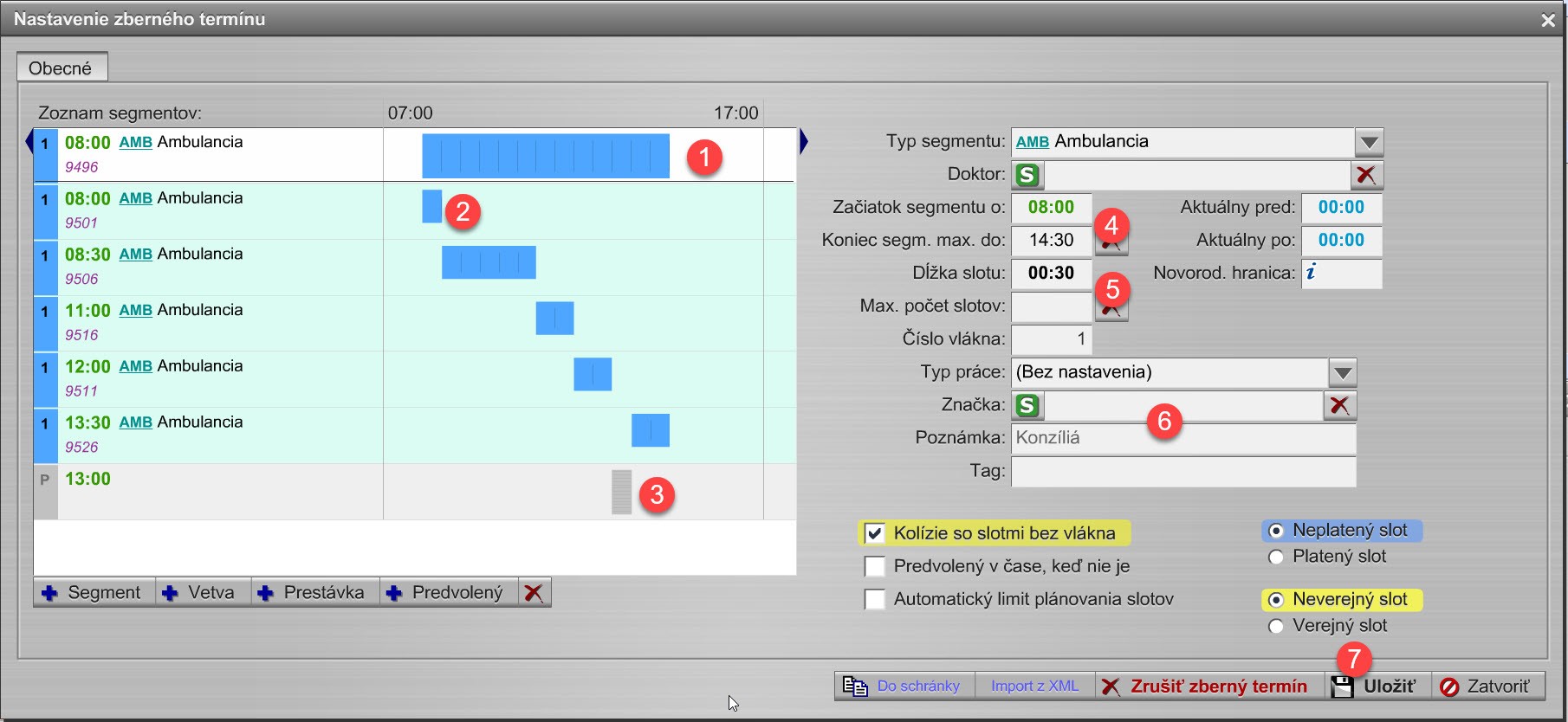Screen dimensions: 1568x722
Task: Click the green S icon next to Doktor
Action: pyautogui.click(x=1027, y=175)
